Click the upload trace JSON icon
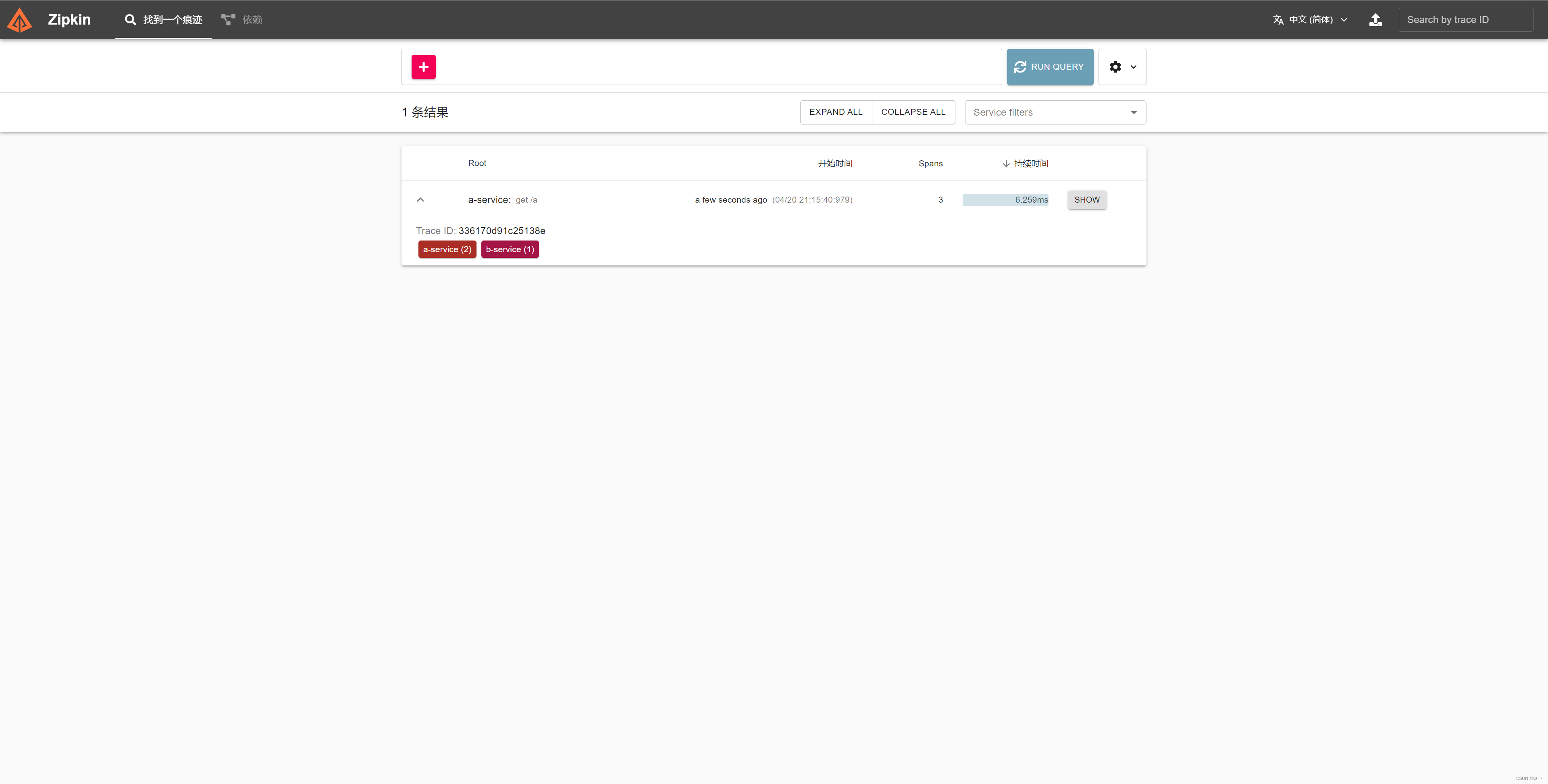The height and width of the screenshot is (784, 1548). click(1375, 19)
